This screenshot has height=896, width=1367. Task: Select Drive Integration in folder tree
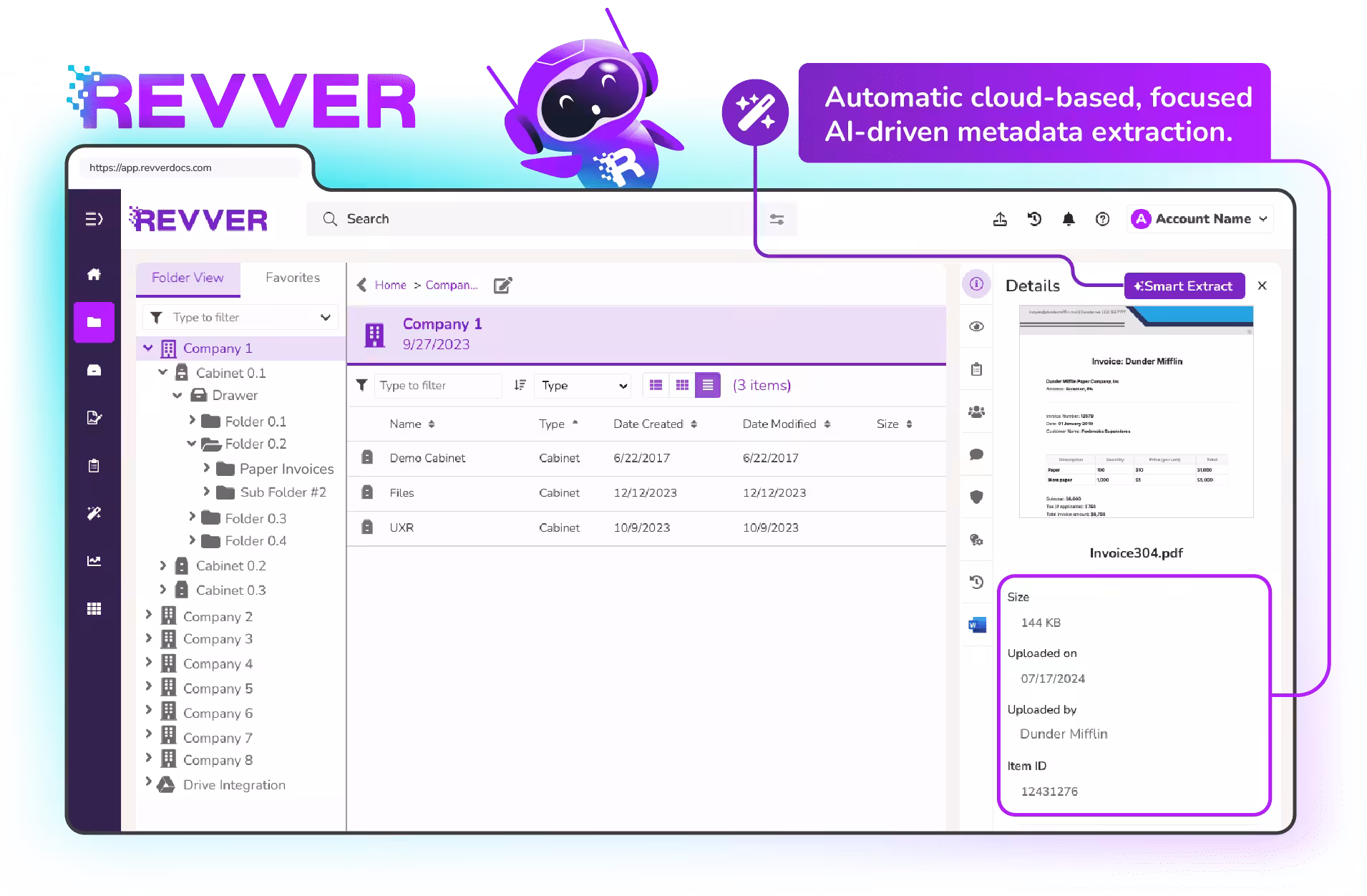click(234, 785)
